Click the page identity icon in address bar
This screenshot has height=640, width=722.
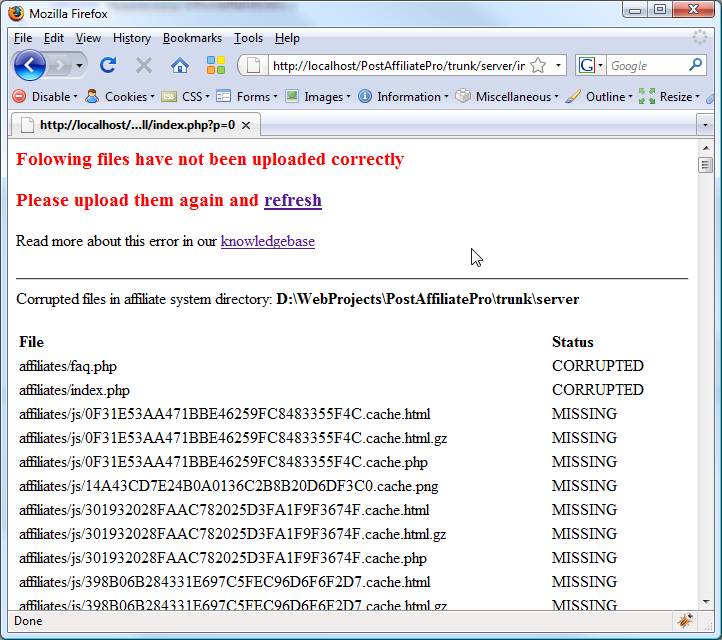(253, 65)
